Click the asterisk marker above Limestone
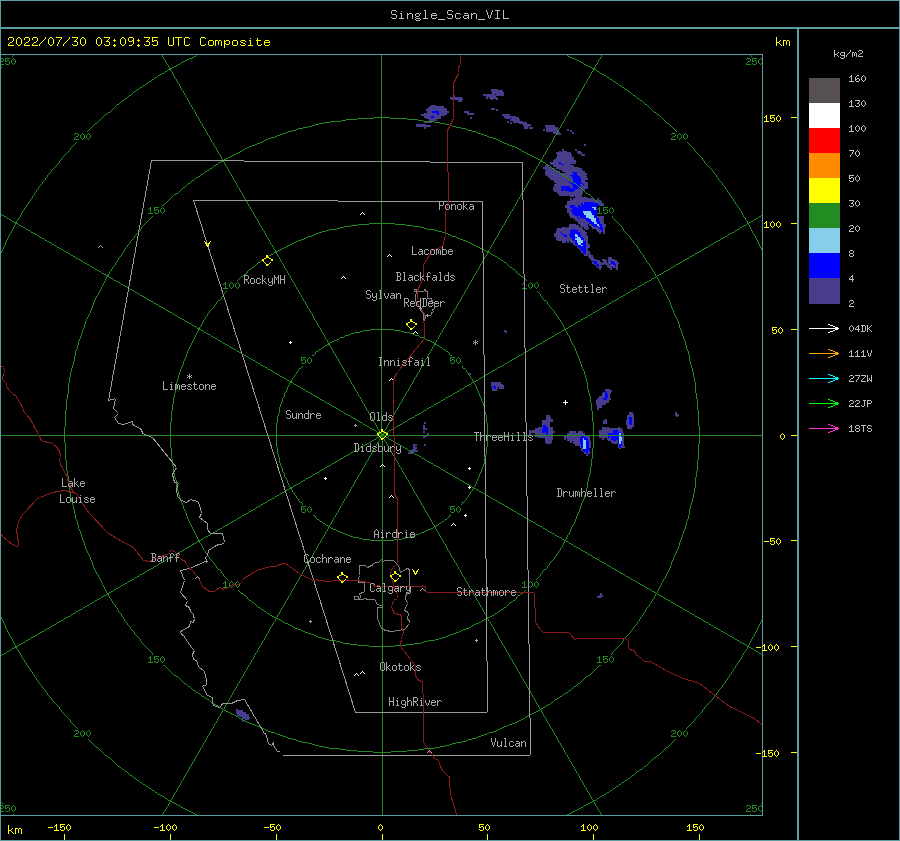Image resolution: width=900 pixels, height=841 pixels. point(189,377)
